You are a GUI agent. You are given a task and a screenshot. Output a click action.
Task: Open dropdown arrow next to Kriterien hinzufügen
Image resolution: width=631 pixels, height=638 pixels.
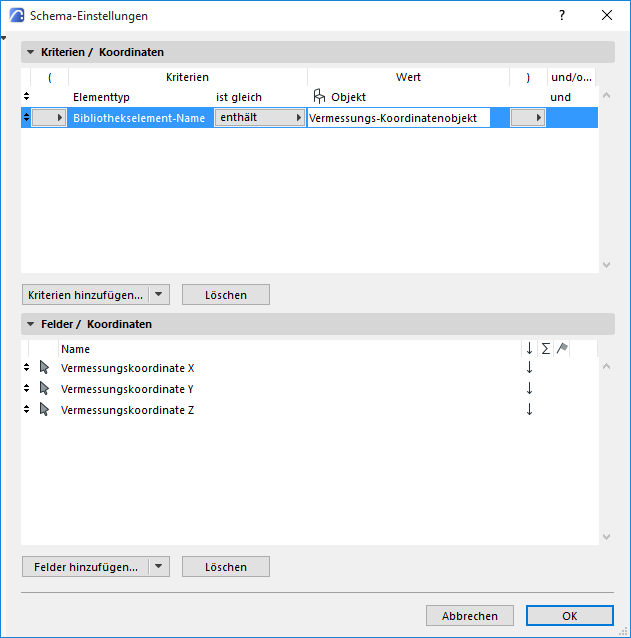[160, 295]
